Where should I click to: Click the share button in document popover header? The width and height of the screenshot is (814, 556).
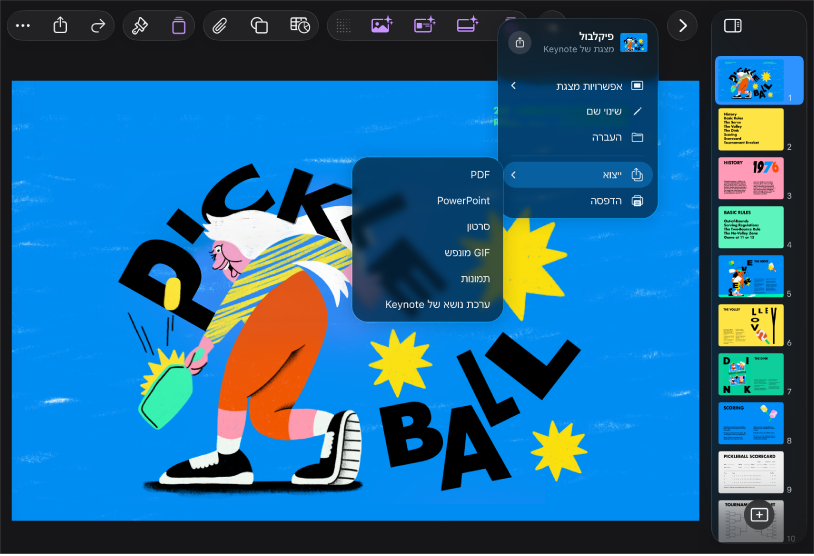click(x=520, y=43)
